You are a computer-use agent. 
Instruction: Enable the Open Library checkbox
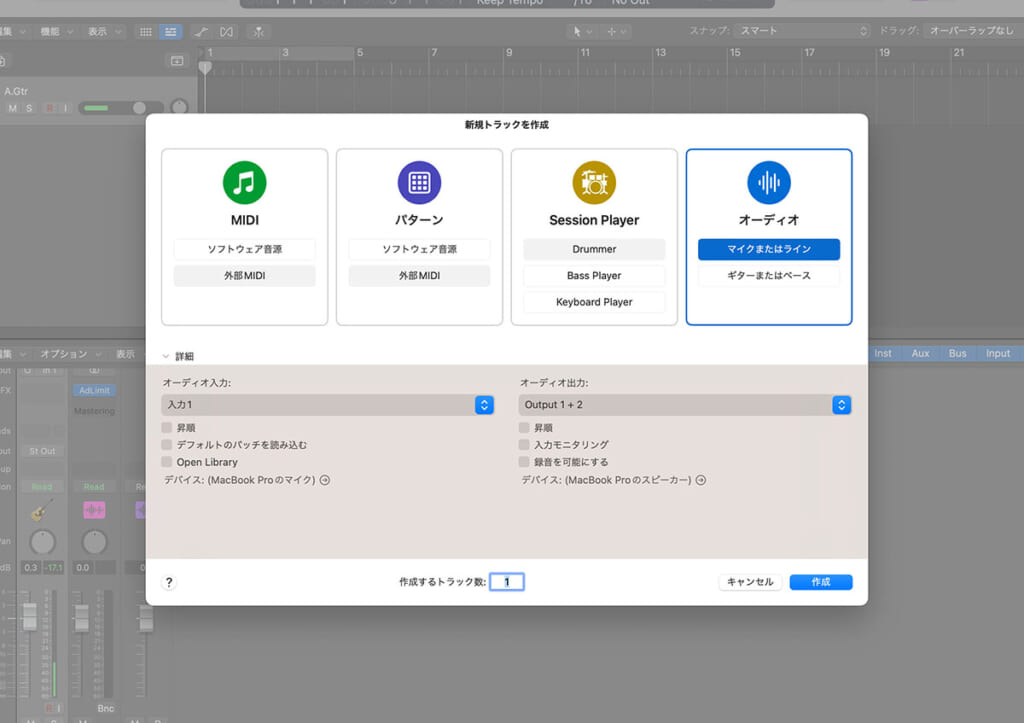tap(168, 462)
